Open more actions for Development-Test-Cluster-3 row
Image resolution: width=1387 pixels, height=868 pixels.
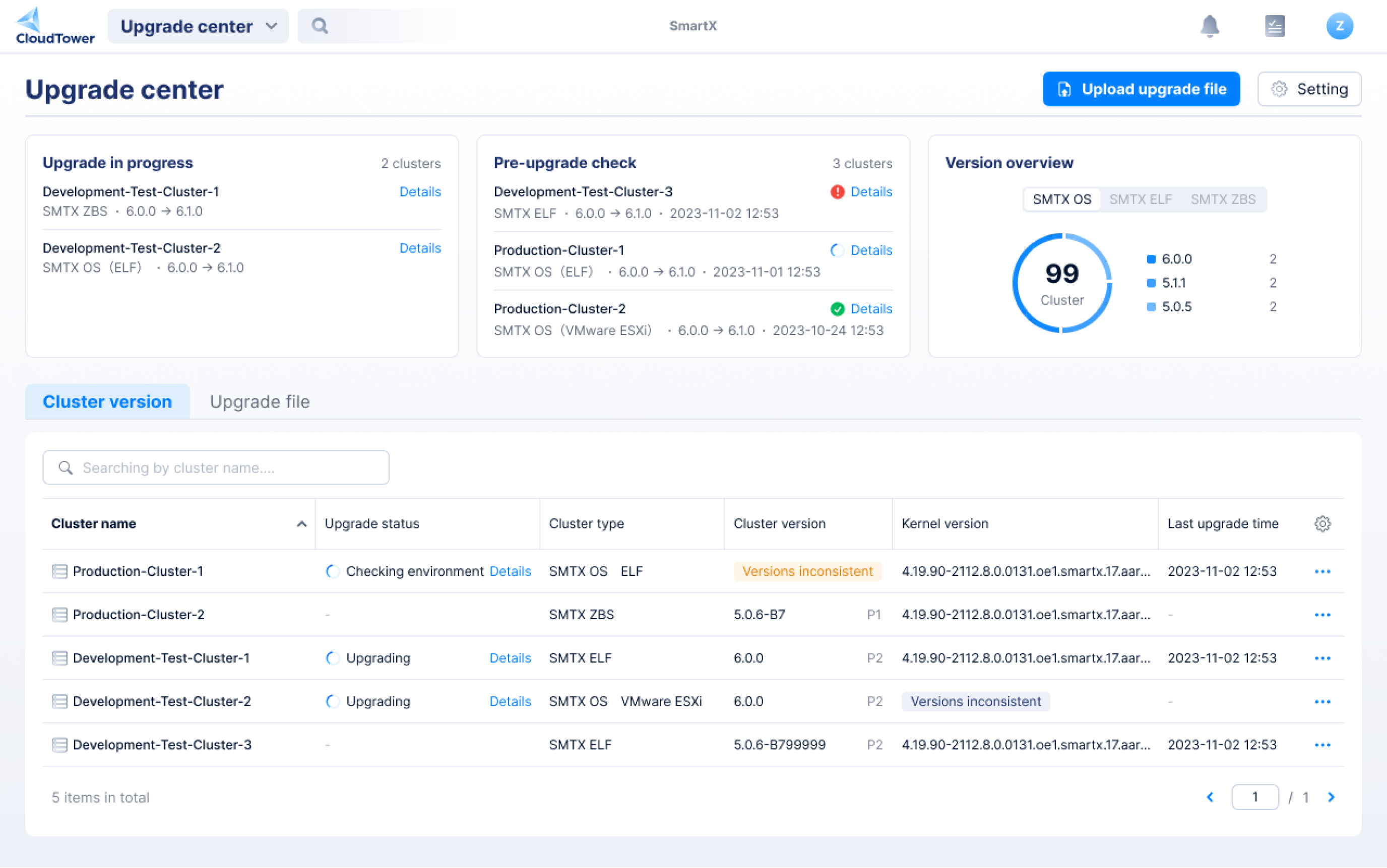tap(1322, 745)
